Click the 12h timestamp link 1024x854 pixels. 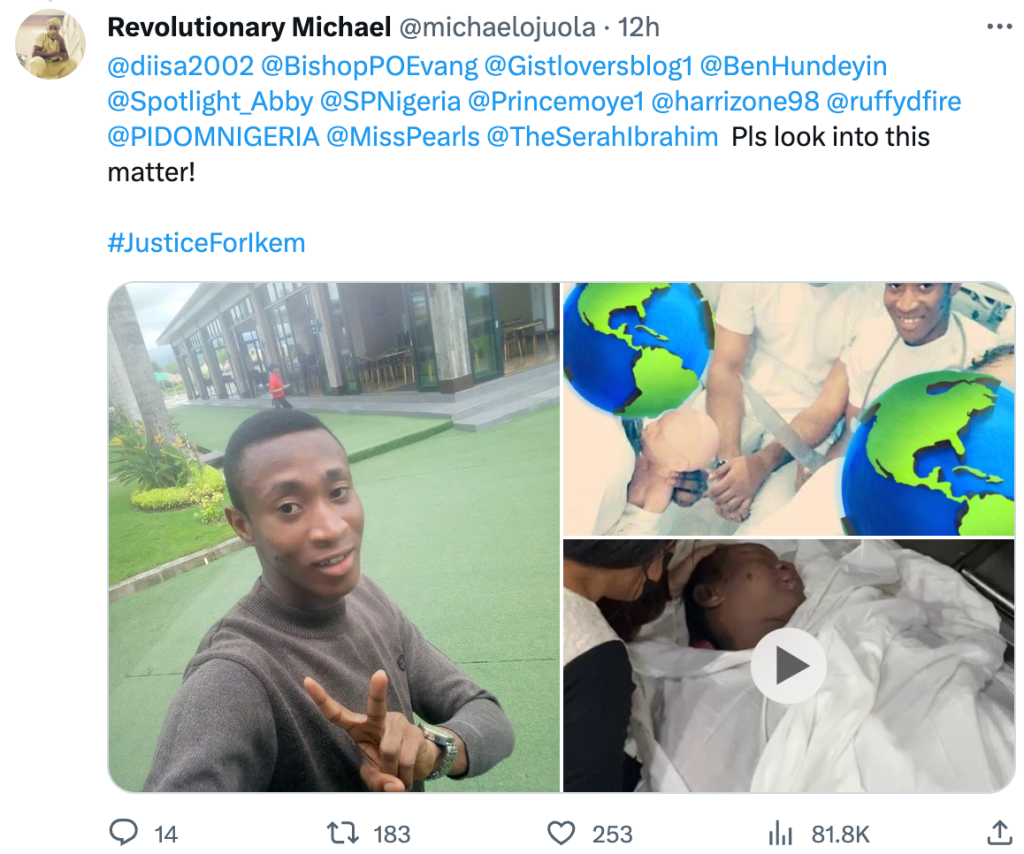click(640, 27)
